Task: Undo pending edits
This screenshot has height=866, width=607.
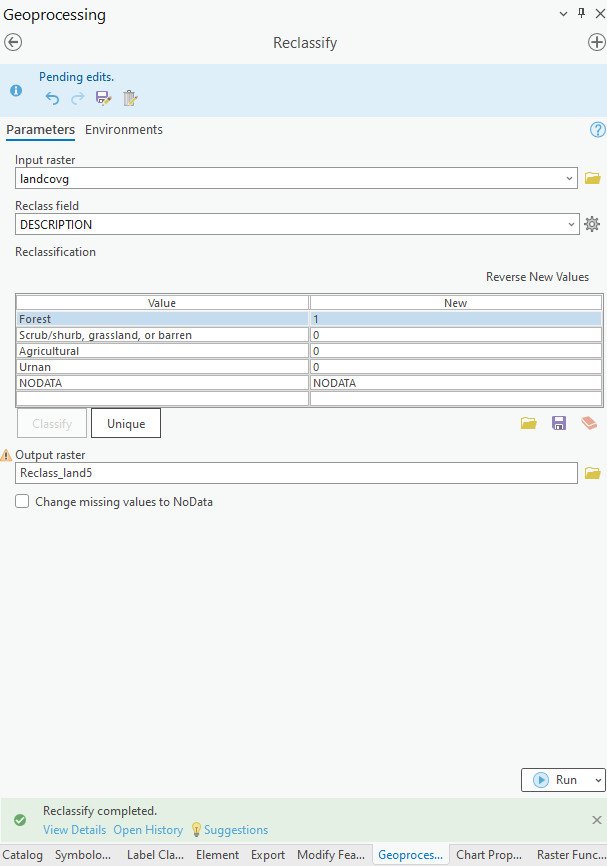Action: 52,98
